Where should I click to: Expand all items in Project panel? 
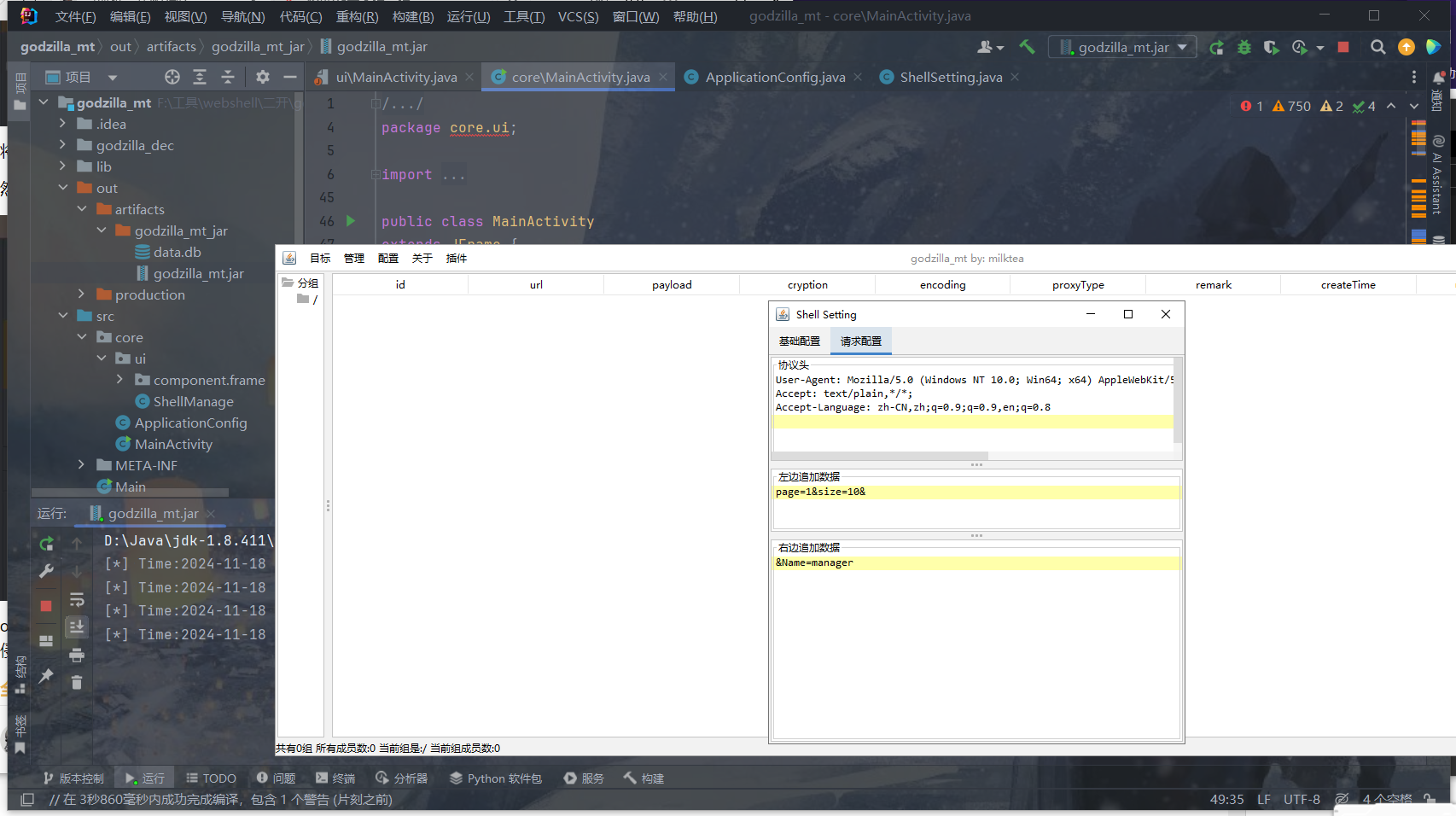click(200, 77)
